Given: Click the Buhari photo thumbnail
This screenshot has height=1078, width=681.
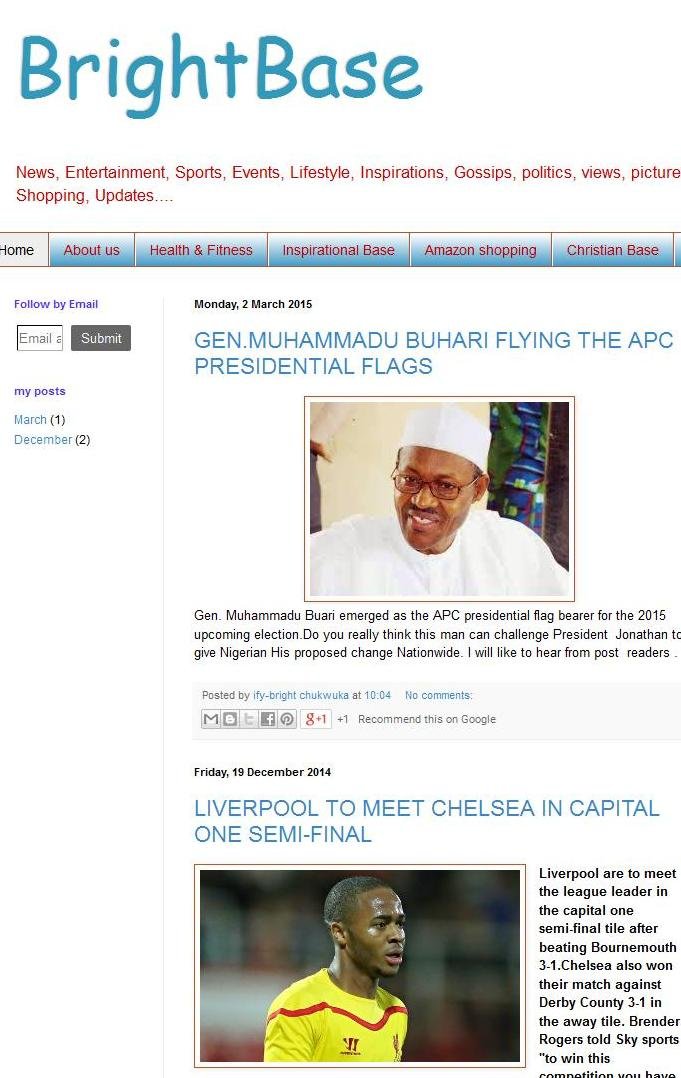Looking at the screenshot, I should tap(439, 499).
